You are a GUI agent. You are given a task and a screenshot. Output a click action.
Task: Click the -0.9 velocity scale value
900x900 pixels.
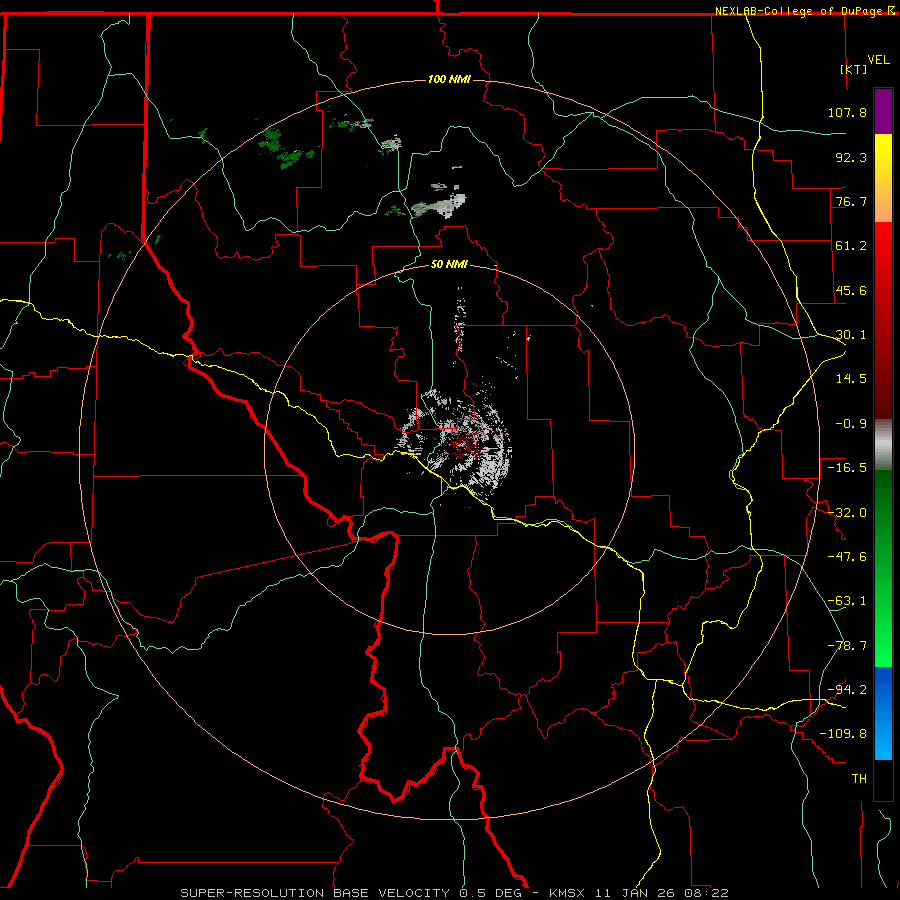coord(851,424)
